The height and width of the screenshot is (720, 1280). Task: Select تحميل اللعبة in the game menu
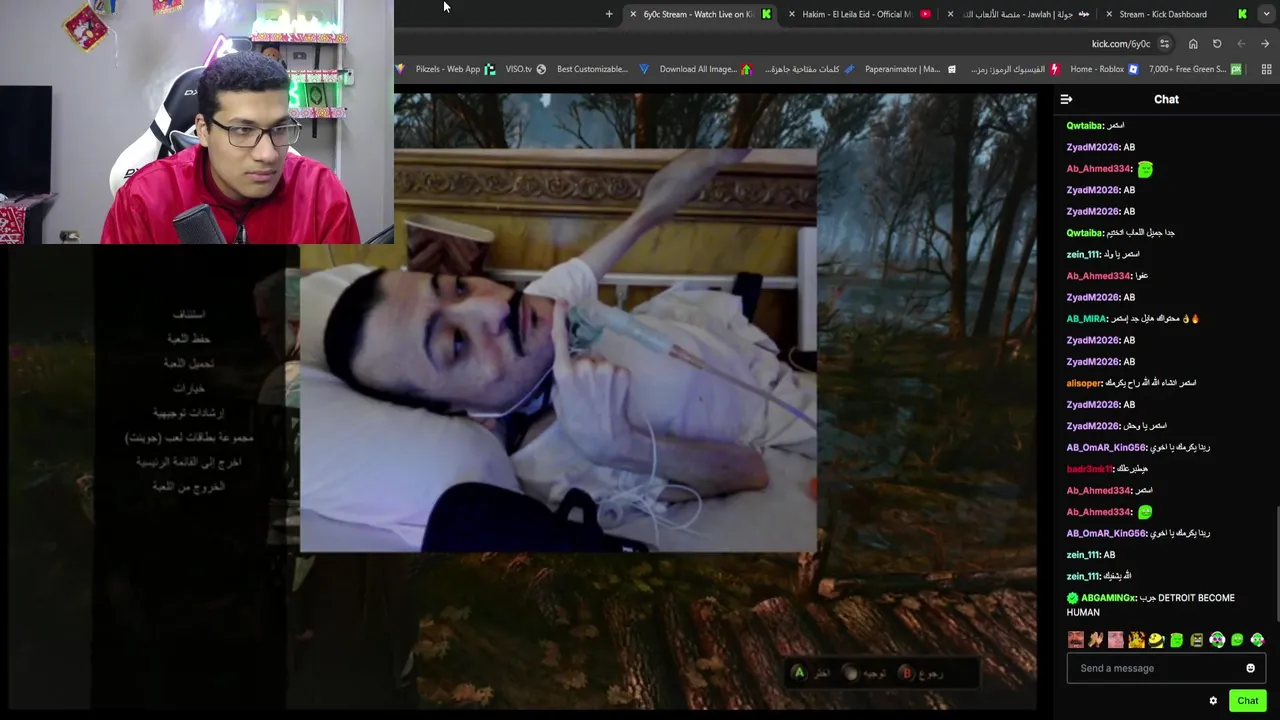tap(188, 363)
